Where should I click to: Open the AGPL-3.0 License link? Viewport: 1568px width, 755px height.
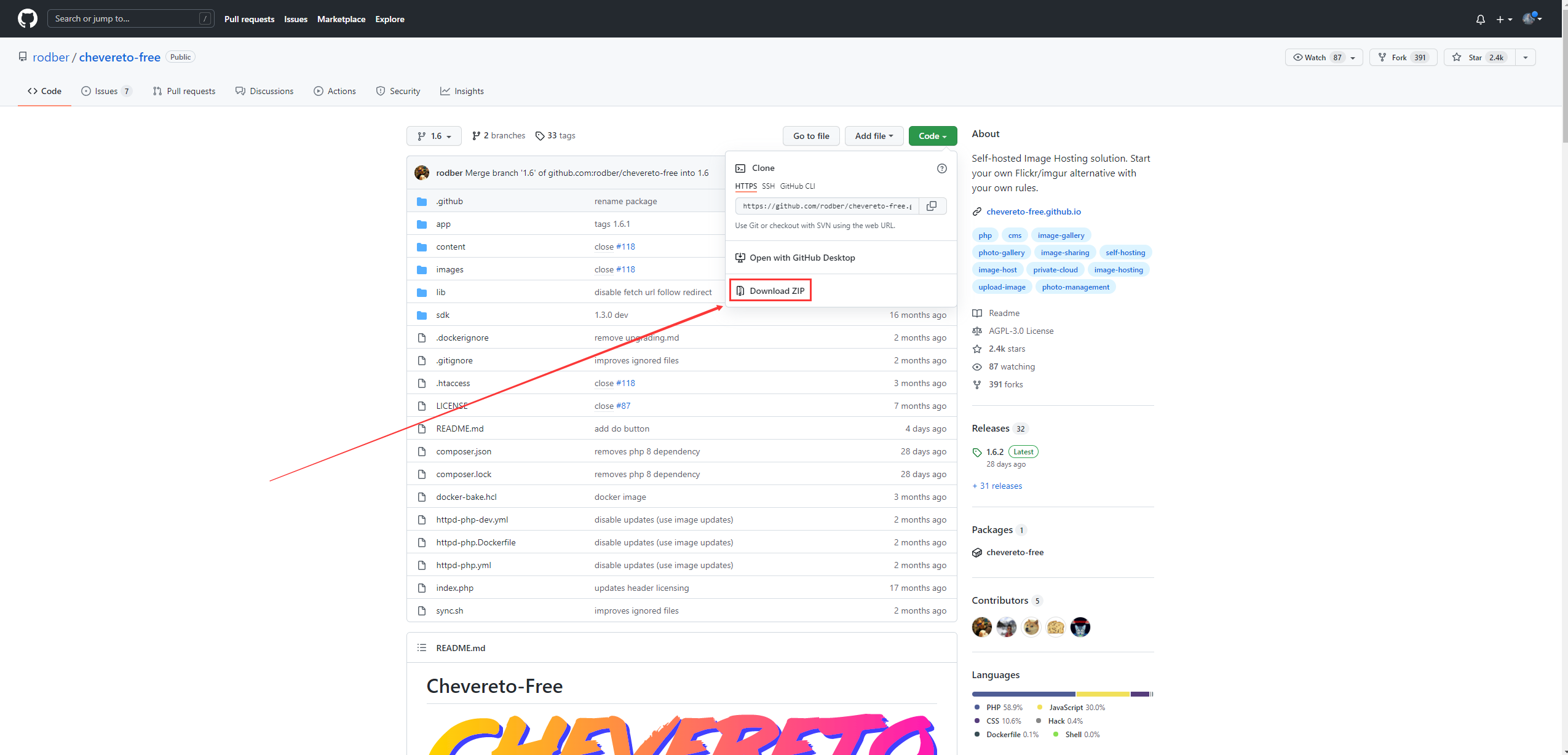(1021, 331)
